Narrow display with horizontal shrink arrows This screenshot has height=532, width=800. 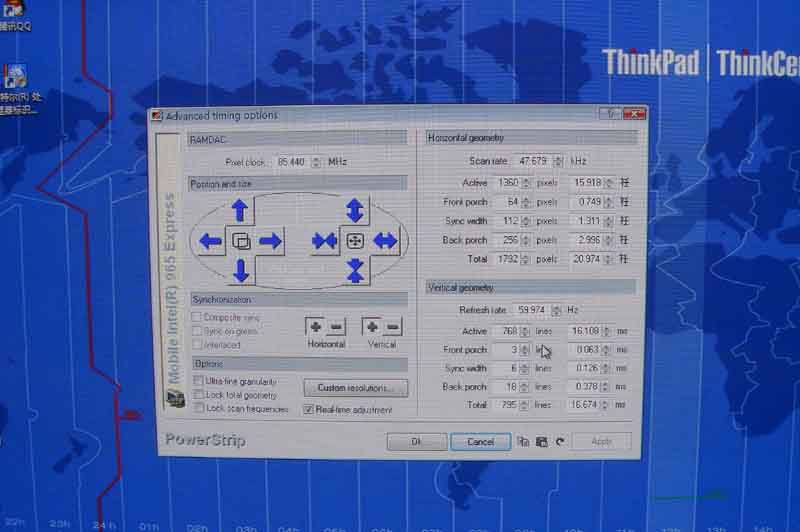pyautogui.click(x=324, y=241)
